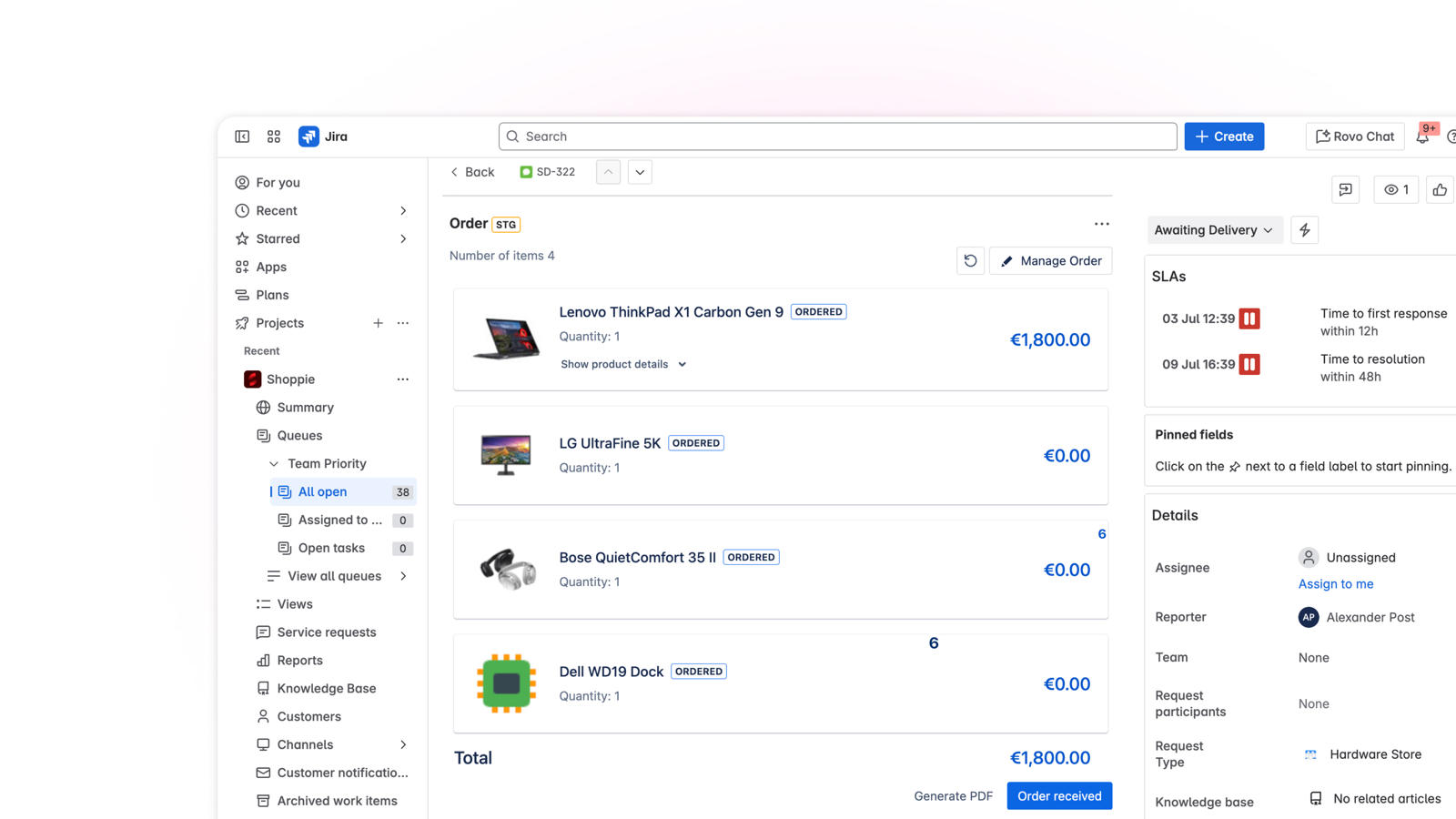This screenshot has height=819, width=1456.
Task: Open work item SD-322 link
Action: (x=548, y=172)
